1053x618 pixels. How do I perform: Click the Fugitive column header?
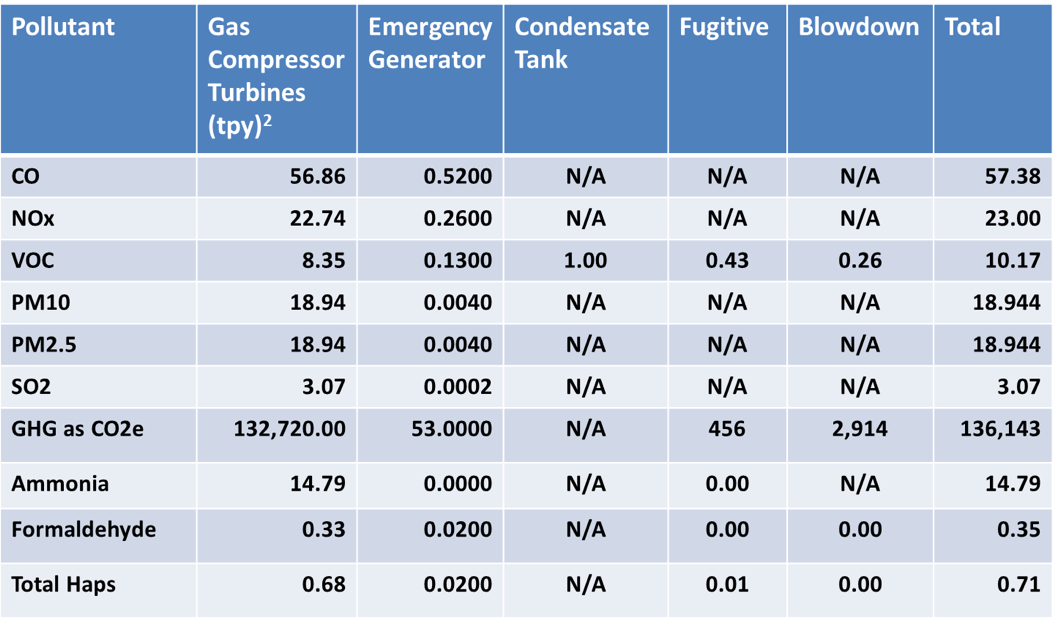[x=724, y=27]
